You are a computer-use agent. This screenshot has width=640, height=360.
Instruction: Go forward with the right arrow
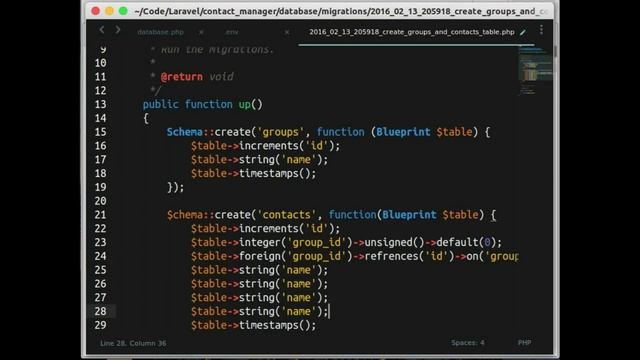pyautogui.click(x=118, y=30)
